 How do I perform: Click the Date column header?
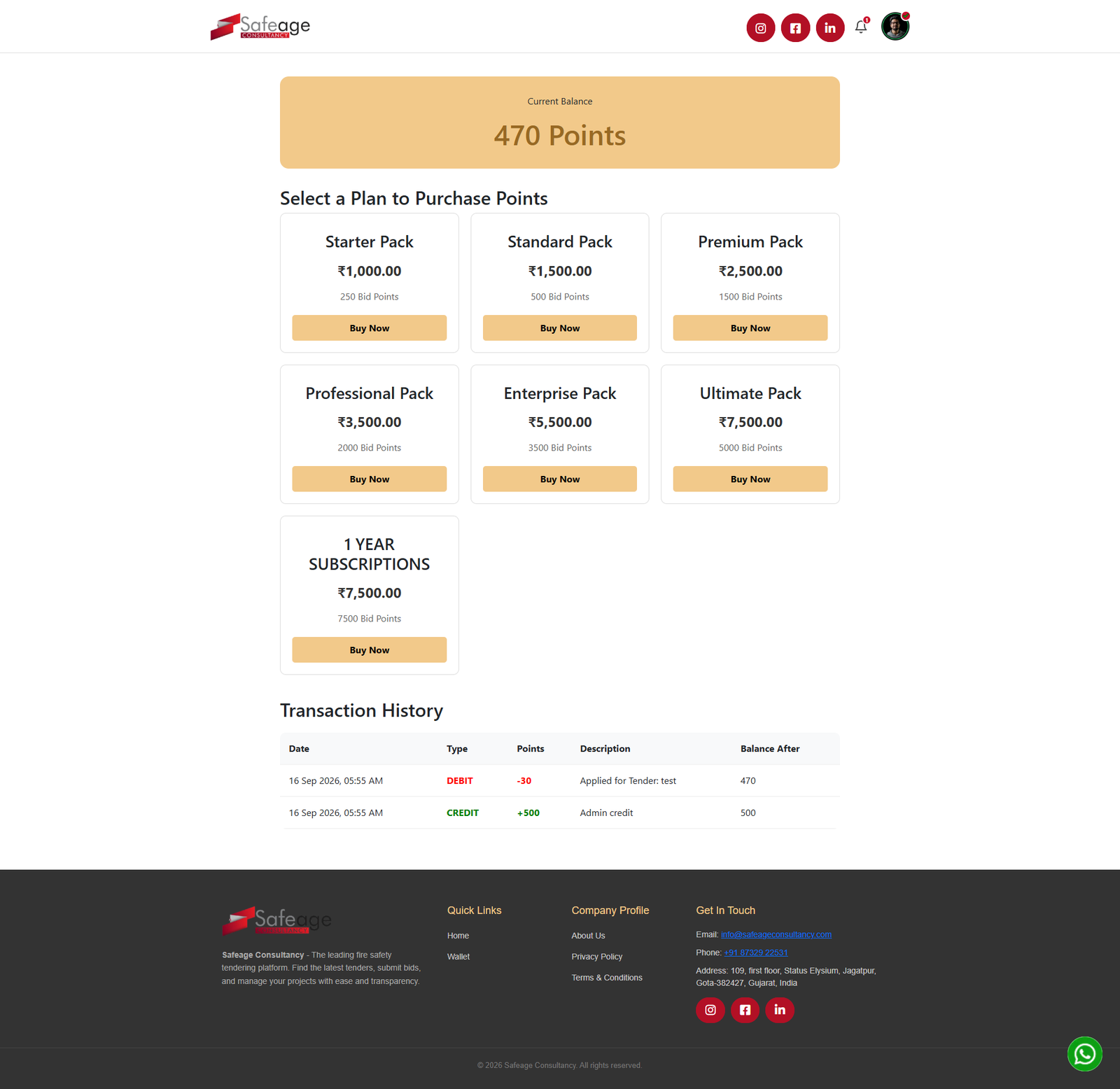coord(299,749)
